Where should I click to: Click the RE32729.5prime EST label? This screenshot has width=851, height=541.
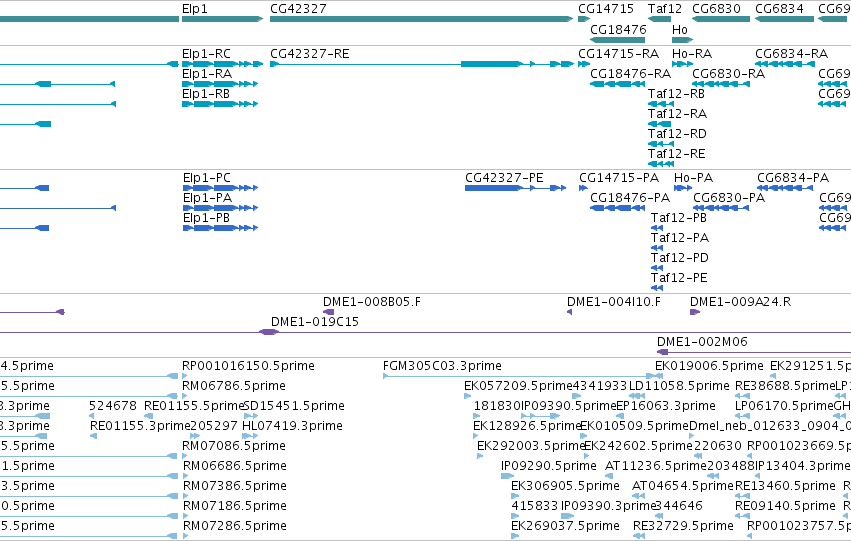click(683, 527)
